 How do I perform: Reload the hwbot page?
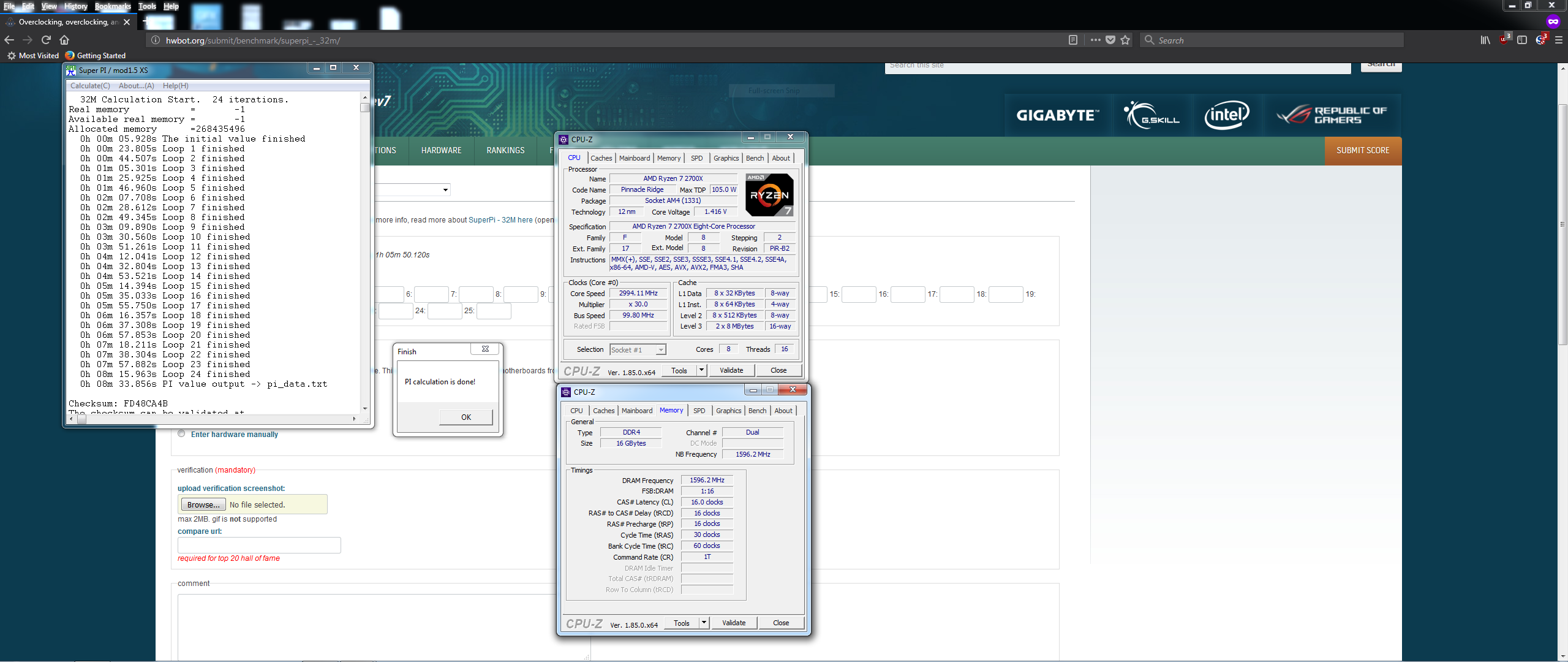(x=46, y=40)
